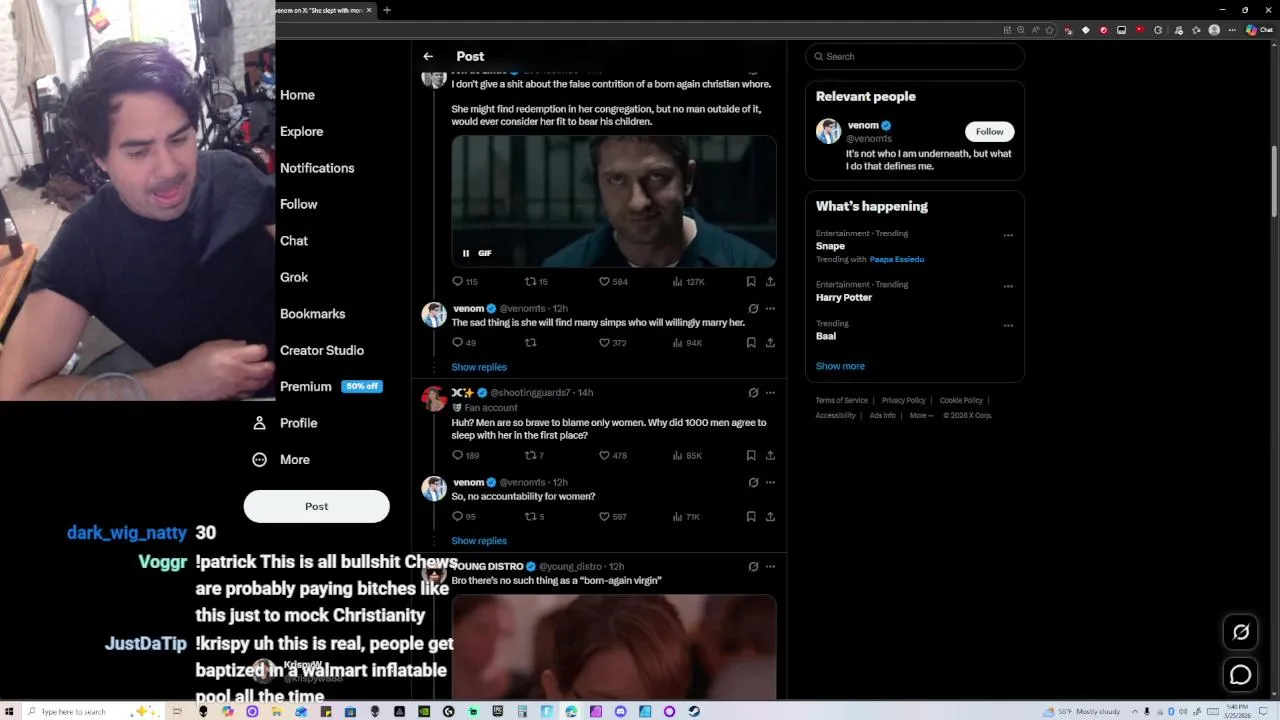Viewport: 1280px width, 720px height.
Task: Open the floating chat messages button
Action: pyautogui.click(x=1241, y=675)
